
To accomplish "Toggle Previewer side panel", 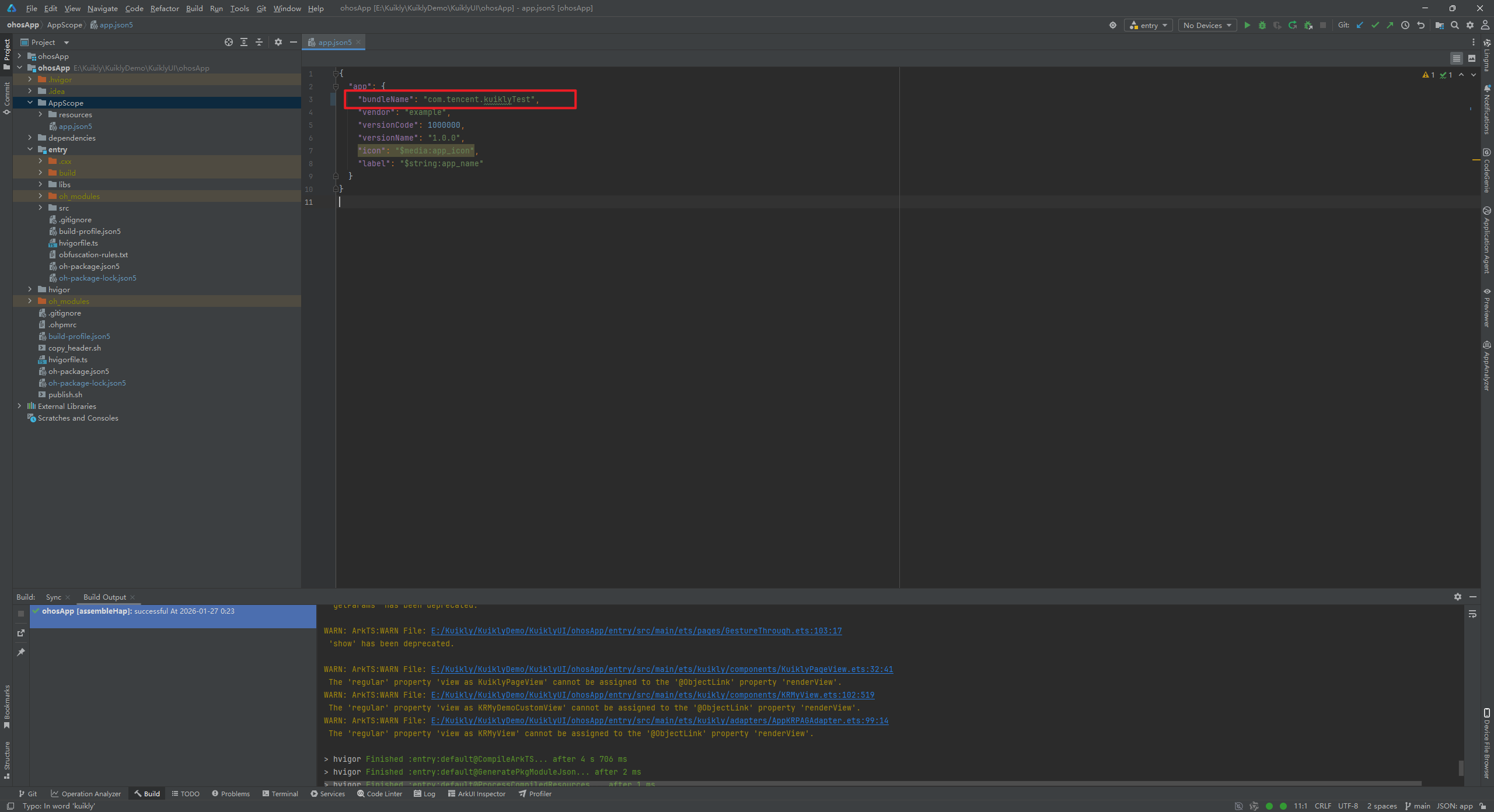I will pyautogui.click(x=1487, y=307).
